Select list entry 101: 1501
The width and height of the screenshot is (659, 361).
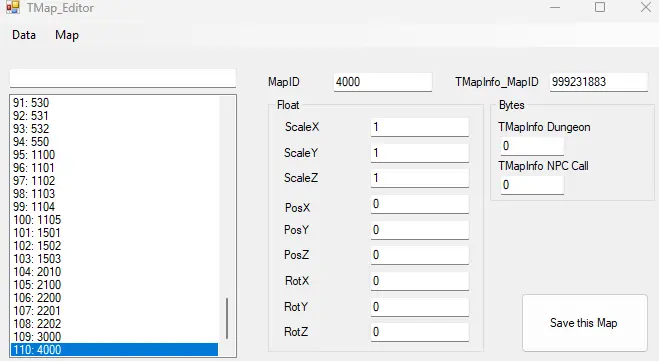point(114,233)
